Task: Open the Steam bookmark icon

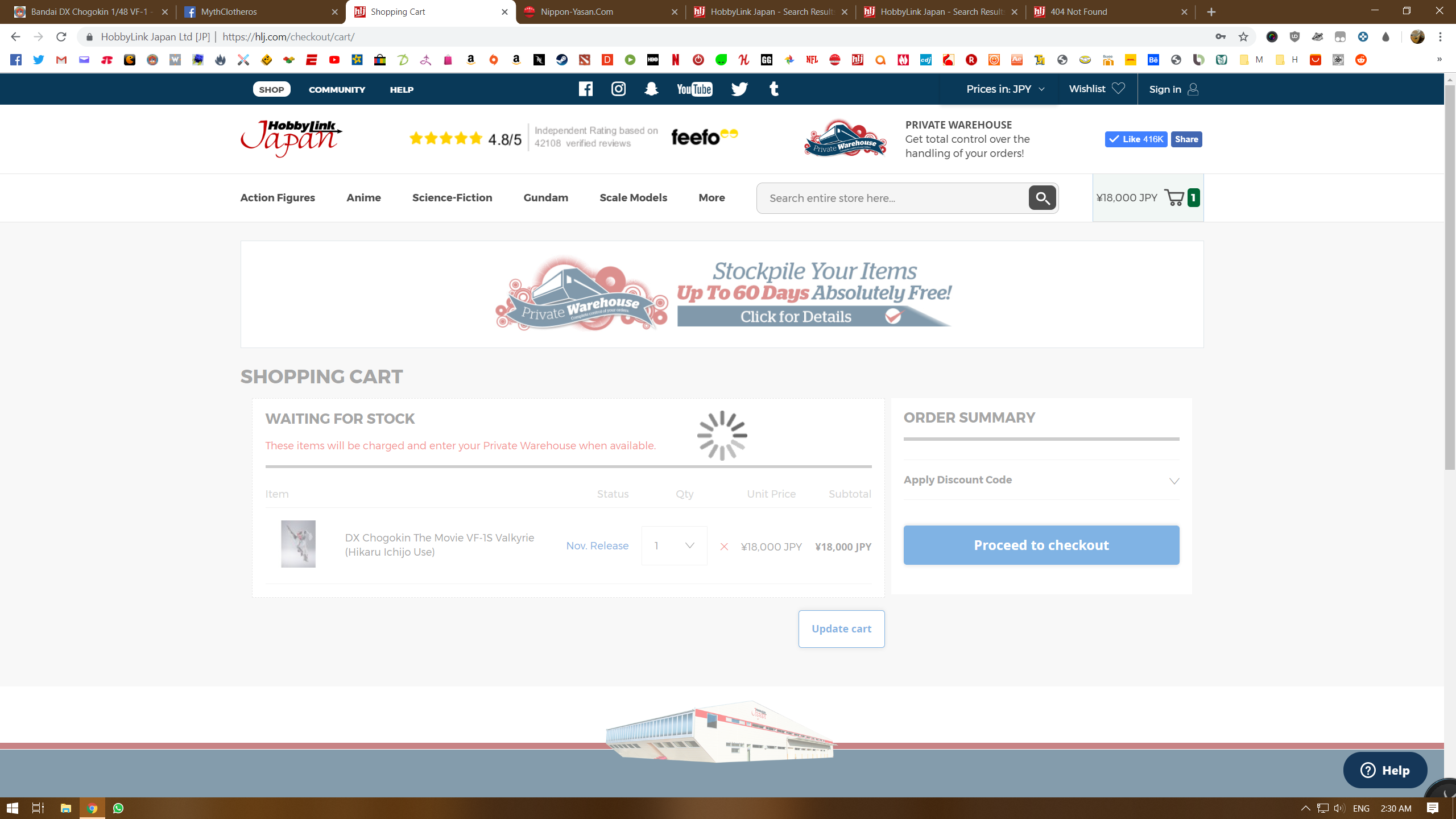Action: 562,60
